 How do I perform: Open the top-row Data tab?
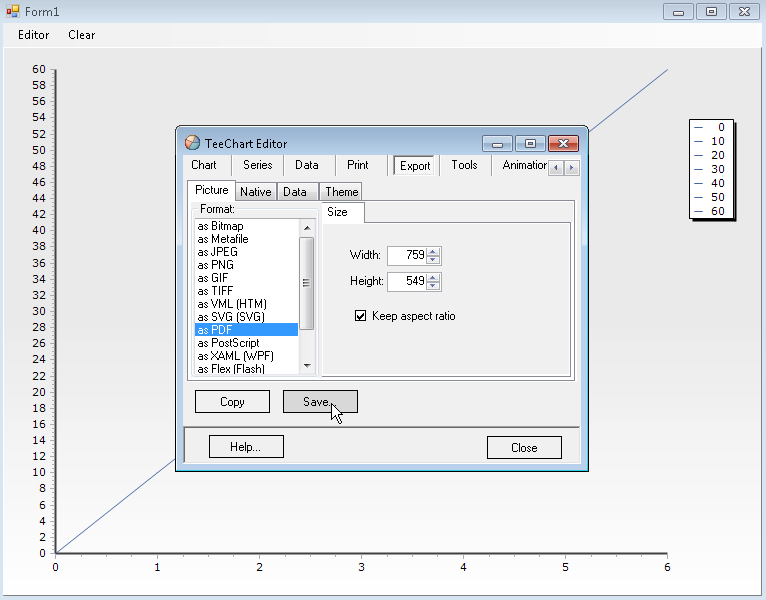click(307, 165)
